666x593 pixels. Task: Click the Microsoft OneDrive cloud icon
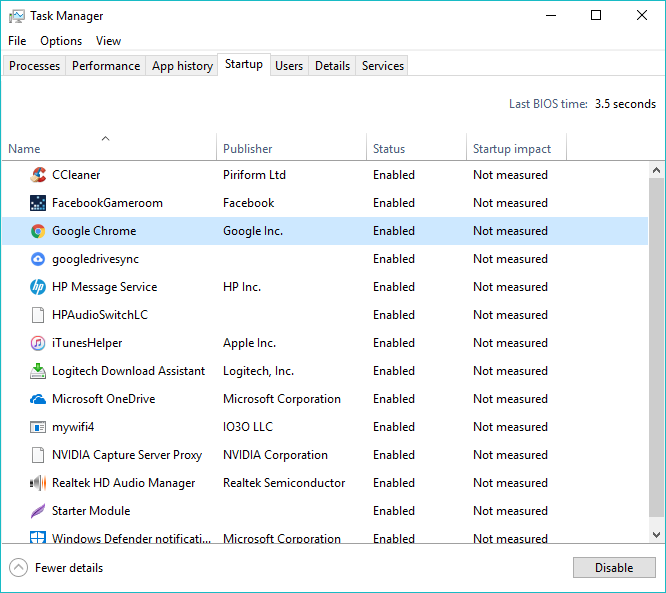pyautogui.click(x=38, y=399)
